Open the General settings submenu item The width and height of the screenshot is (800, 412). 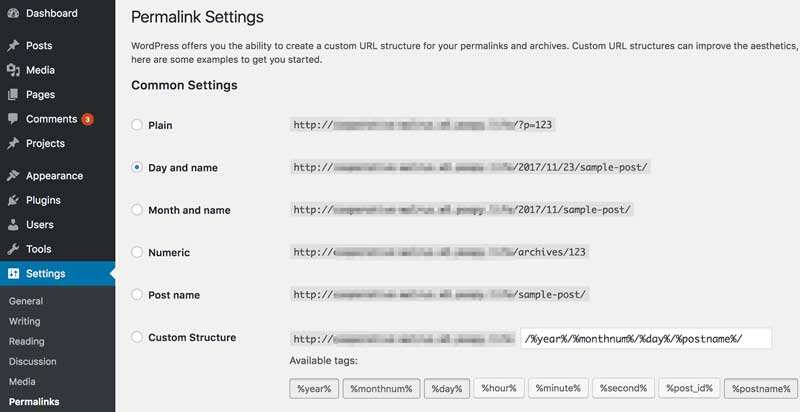click(26, 301)
